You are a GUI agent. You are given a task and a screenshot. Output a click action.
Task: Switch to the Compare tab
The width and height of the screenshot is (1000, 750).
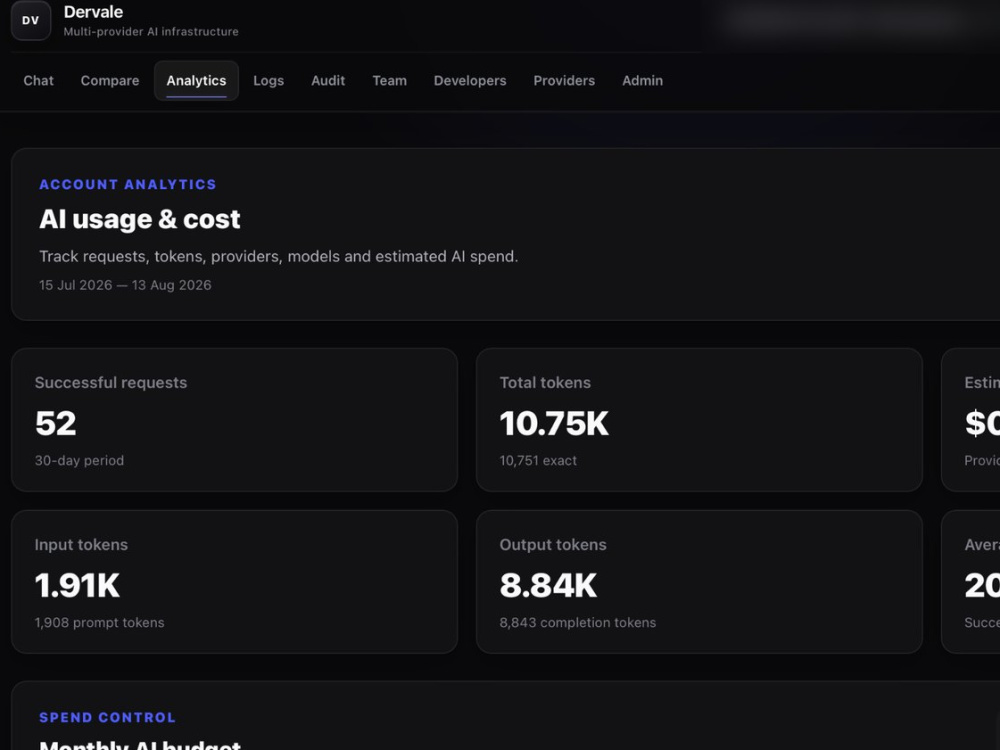(x=110, y=80)
